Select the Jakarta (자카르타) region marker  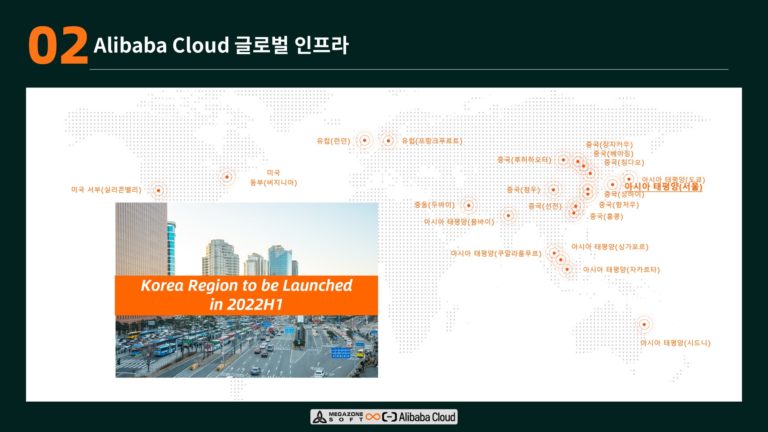click(567, 268)
